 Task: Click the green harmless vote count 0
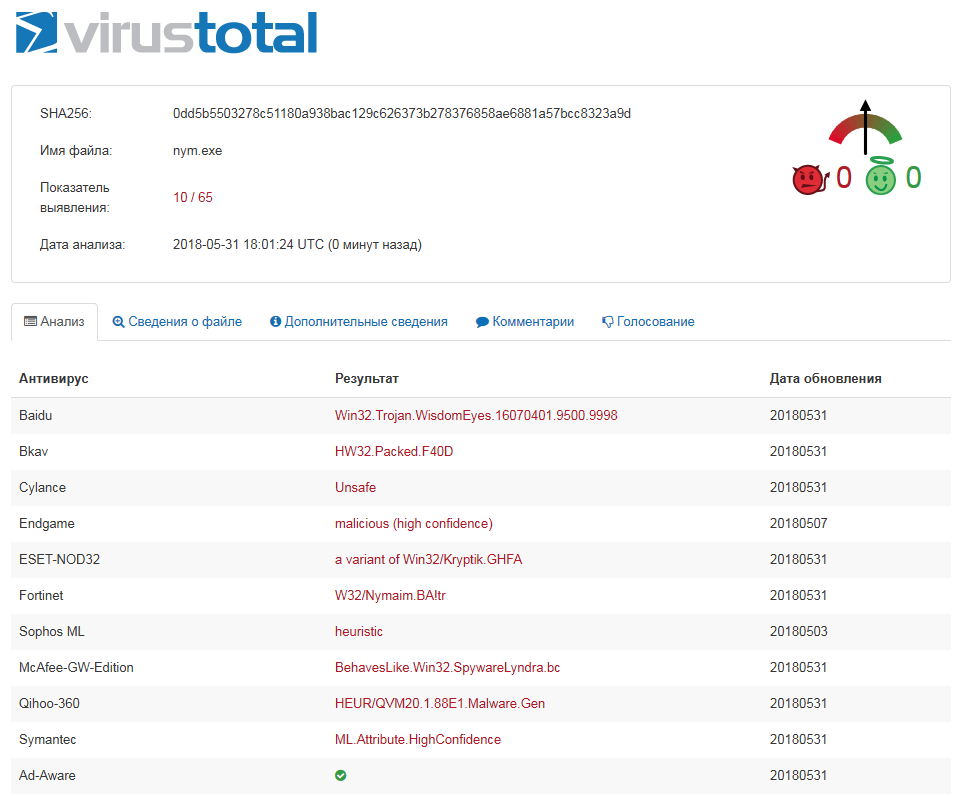(913, 178)
